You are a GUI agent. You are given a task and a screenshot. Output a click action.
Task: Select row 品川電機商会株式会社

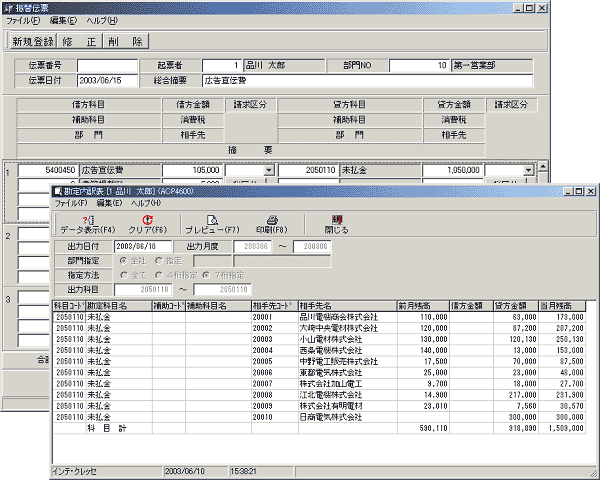coord(319,317)
